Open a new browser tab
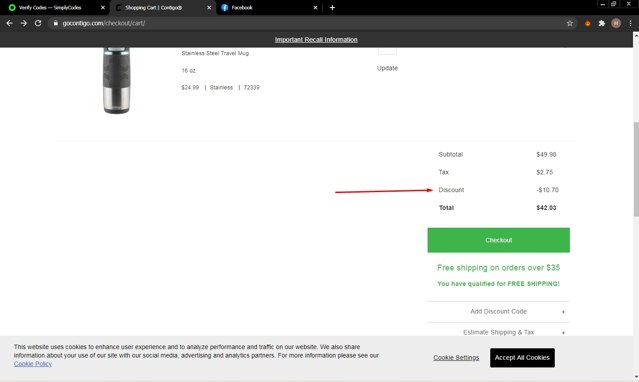Screen dimensions: 639x382 [332, 7]
